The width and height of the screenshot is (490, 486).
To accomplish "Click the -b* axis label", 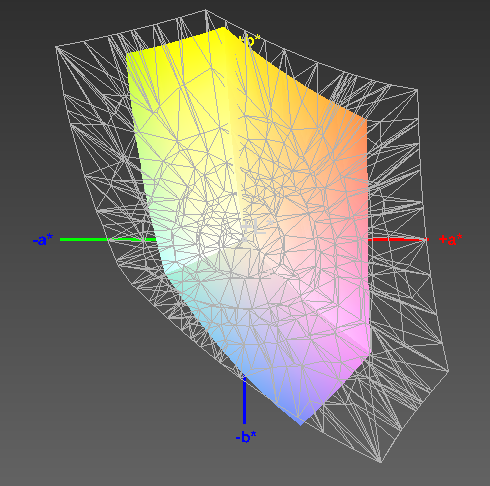I will pyautogui.click(x=246, y=437).
